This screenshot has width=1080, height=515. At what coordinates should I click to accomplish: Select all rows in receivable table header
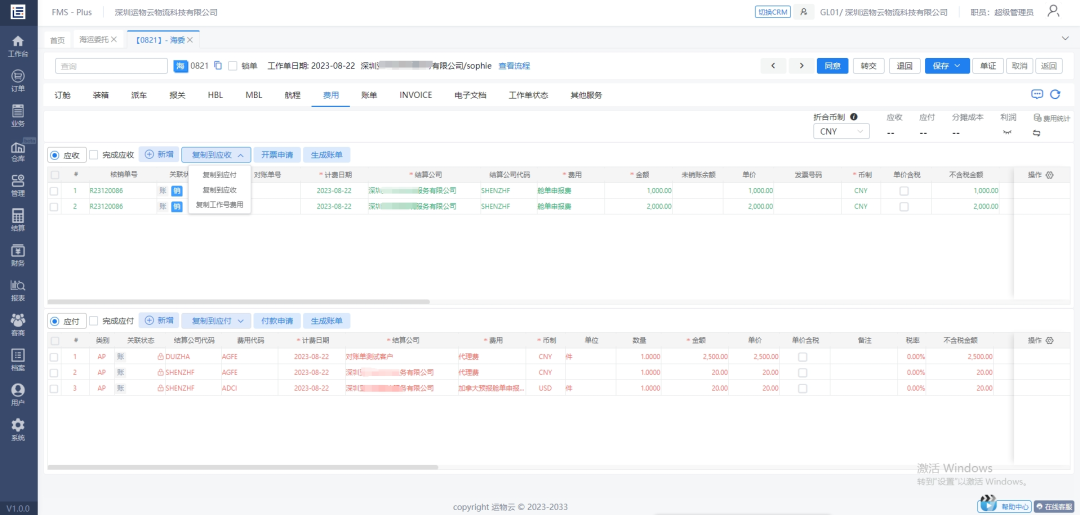54,175
